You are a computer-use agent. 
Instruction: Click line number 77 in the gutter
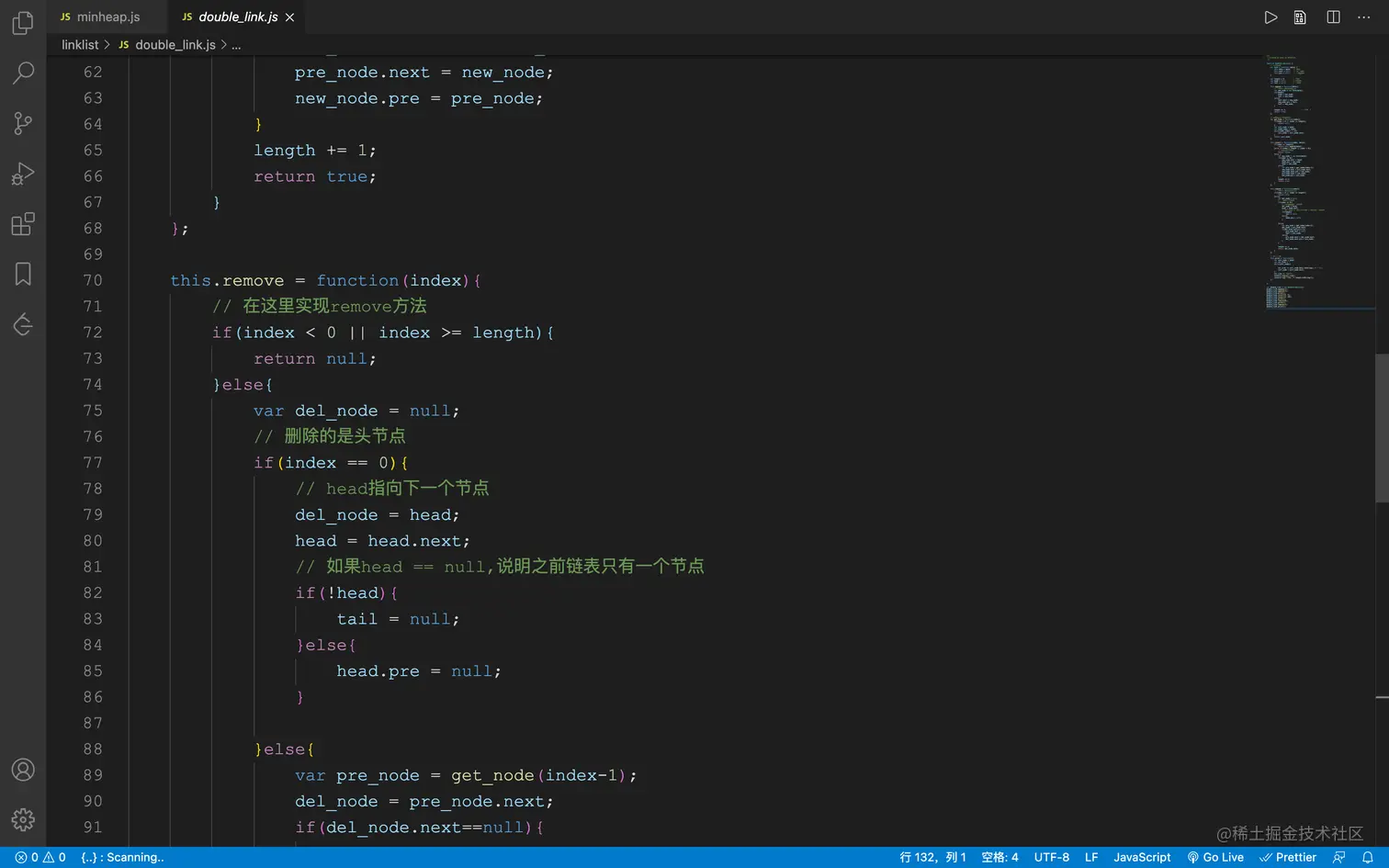pos(93,462)
